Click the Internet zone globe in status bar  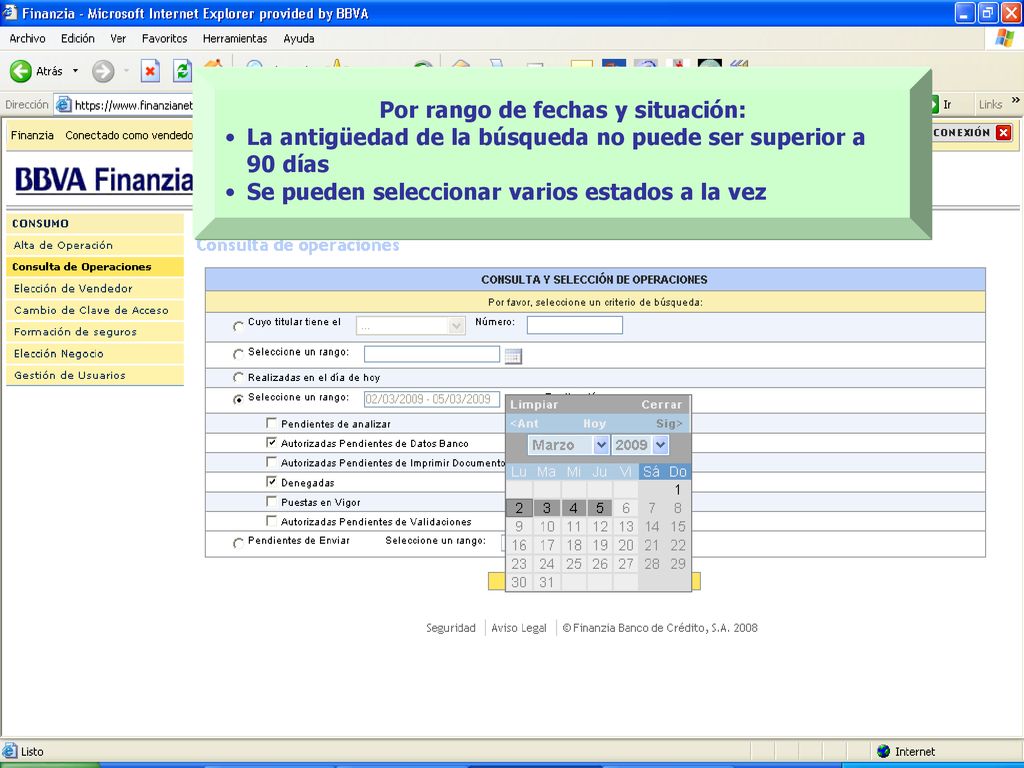pyautogui.click(x=884, y=751)
